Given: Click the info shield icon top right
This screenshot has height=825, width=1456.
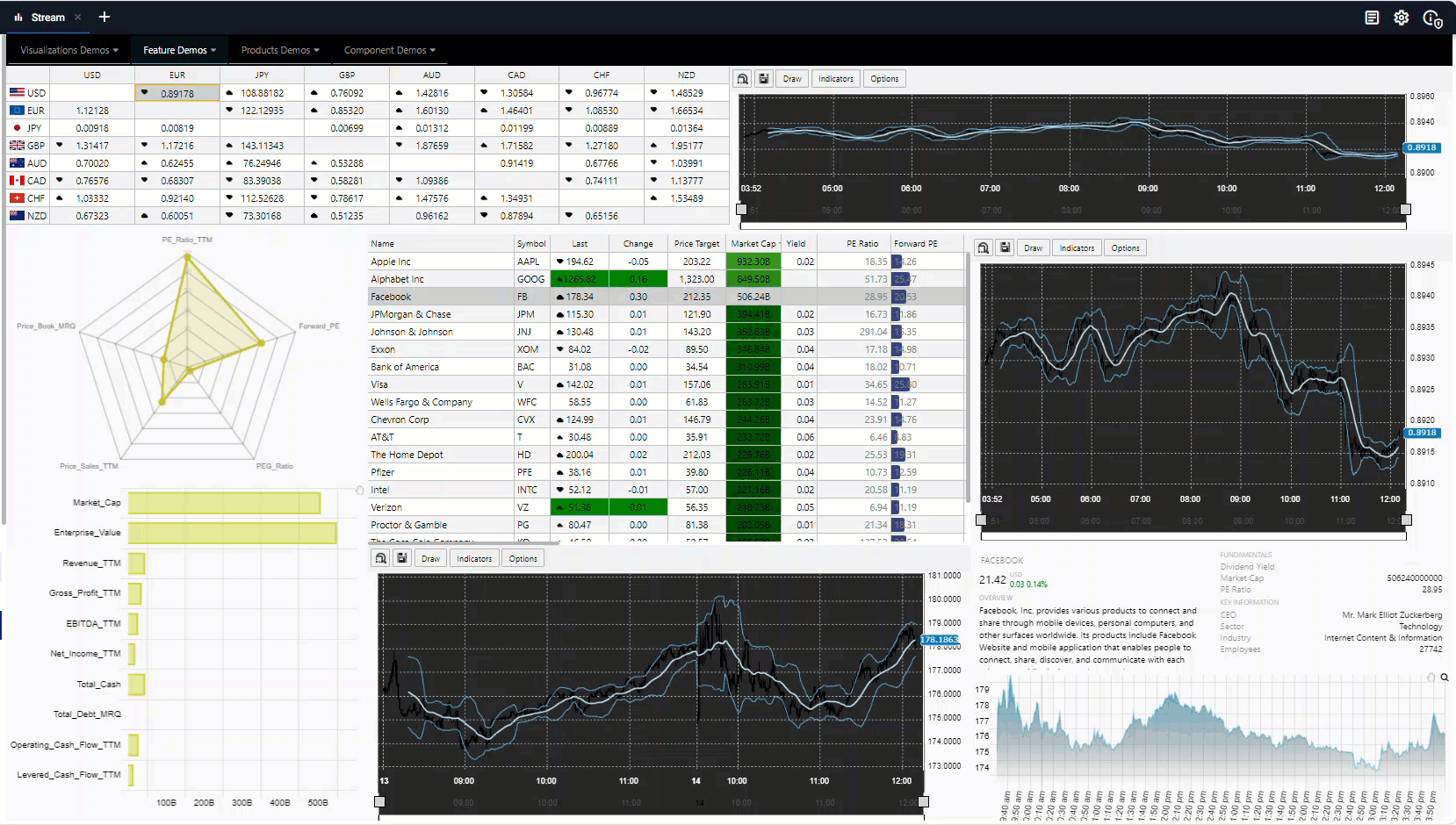Looking at the screenshot, I should 1434,18.
